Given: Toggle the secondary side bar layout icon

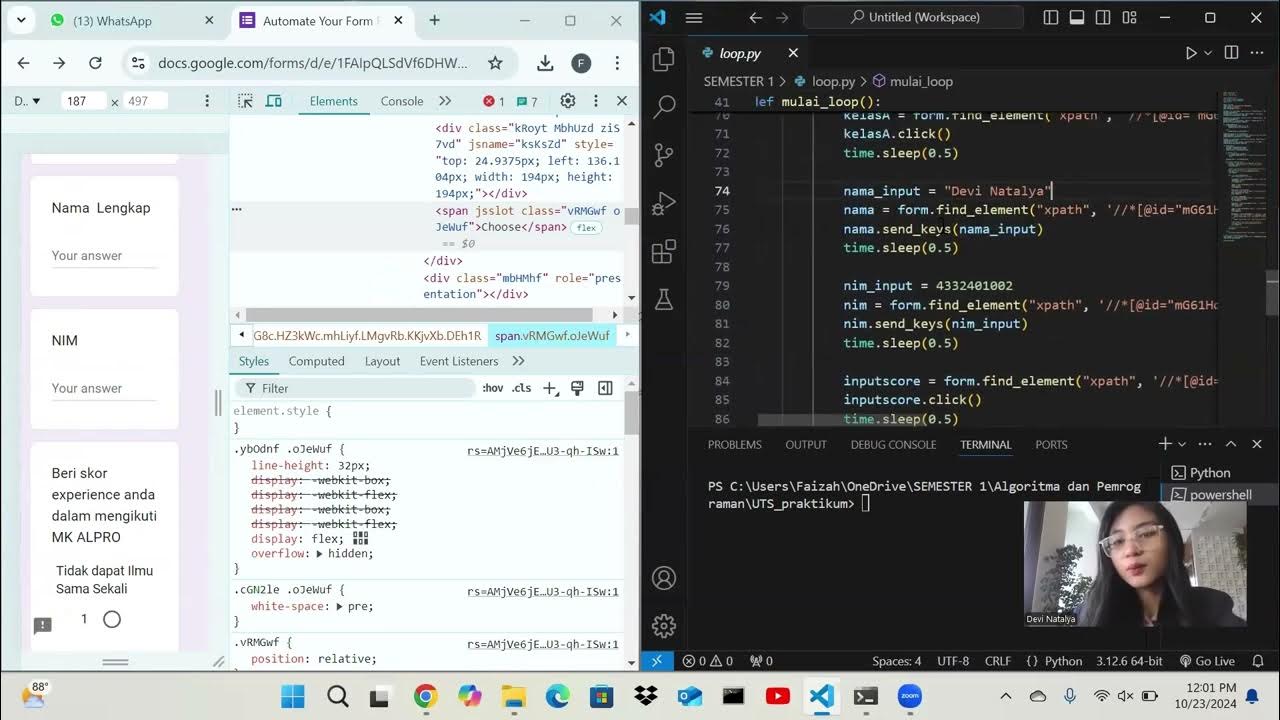Looking at the screenshot, I should coord(1103,18).
